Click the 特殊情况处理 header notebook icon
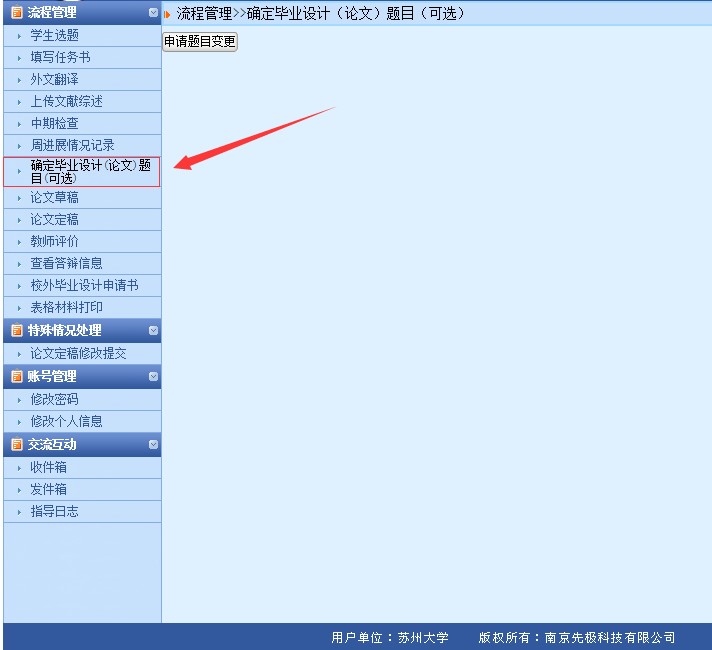The height and width of the screenshot is (650, 712). pos(17,330)
